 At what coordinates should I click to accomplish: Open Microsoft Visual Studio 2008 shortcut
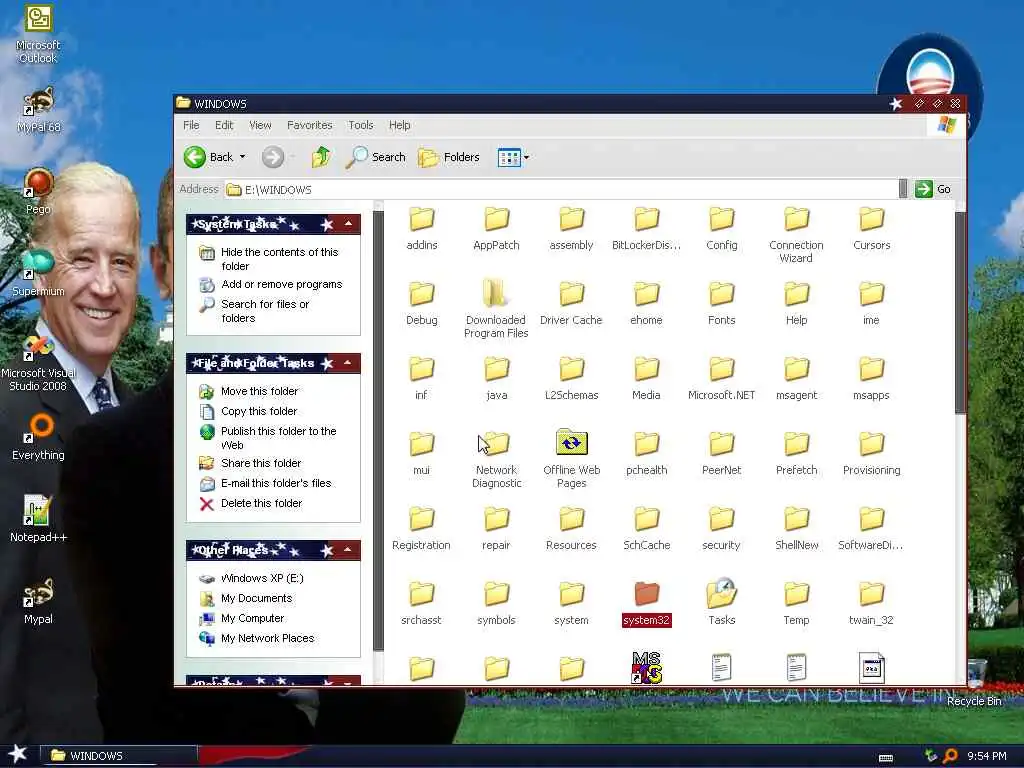[38, 363]
